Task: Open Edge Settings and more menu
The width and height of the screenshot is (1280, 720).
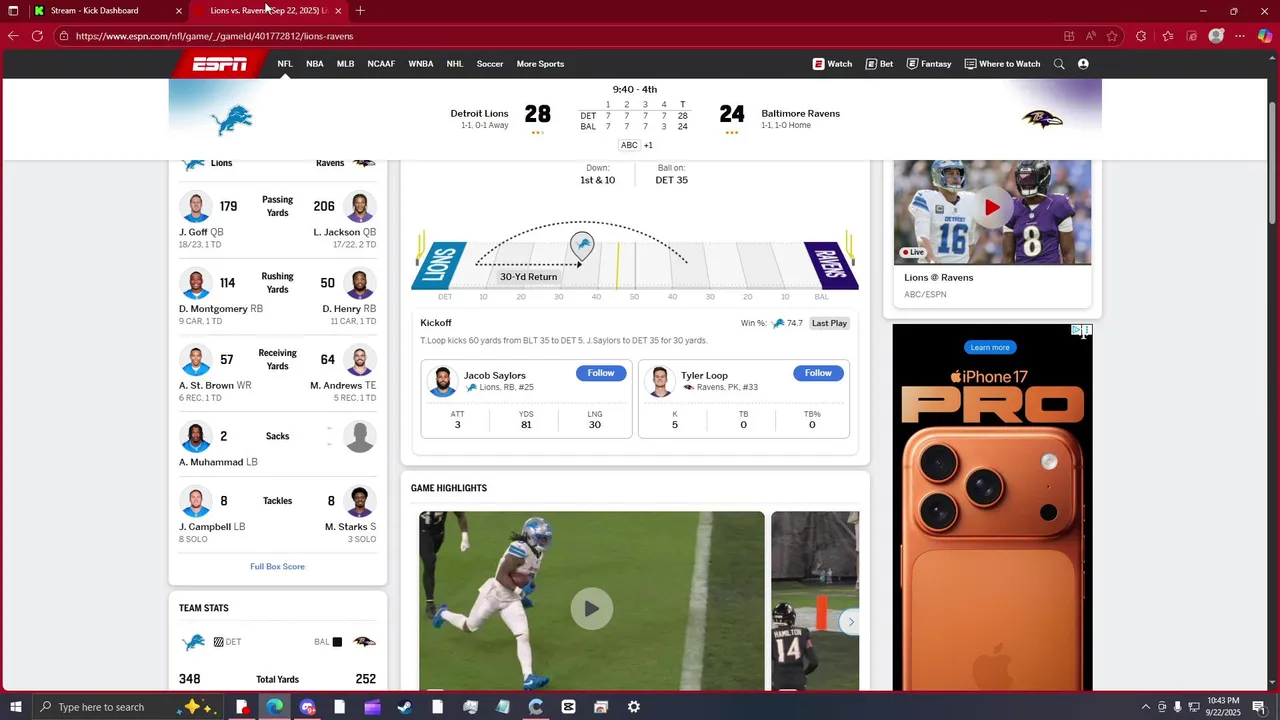Action: (1240, 36)
